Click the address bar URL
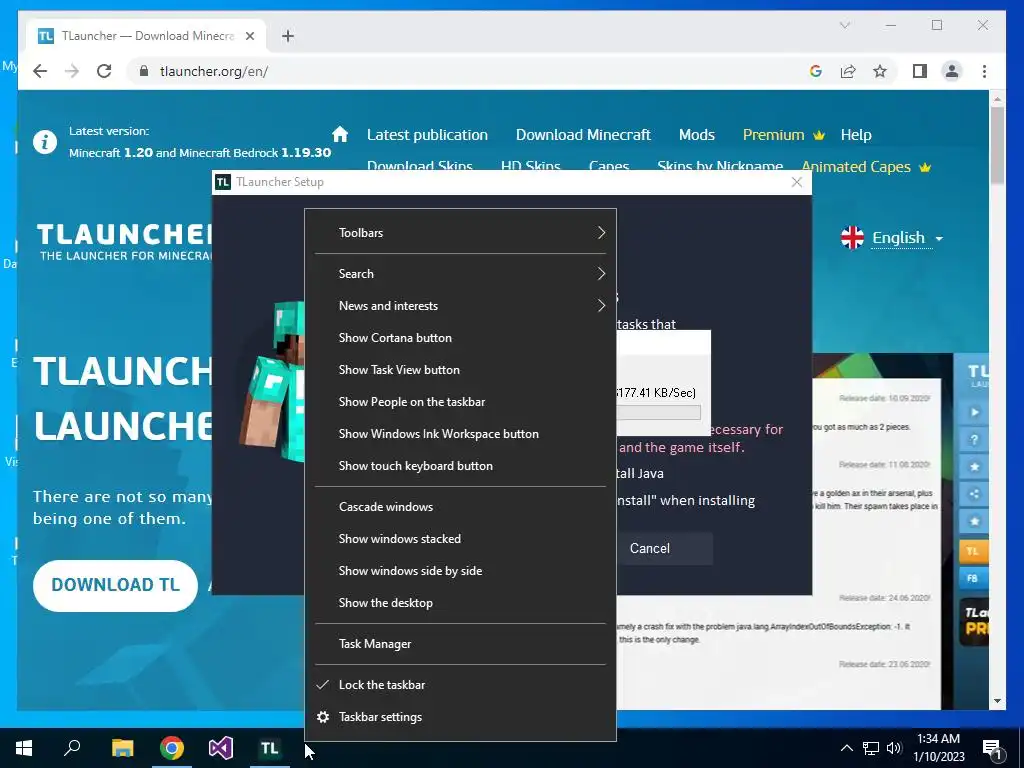 (x=214, y=71)
